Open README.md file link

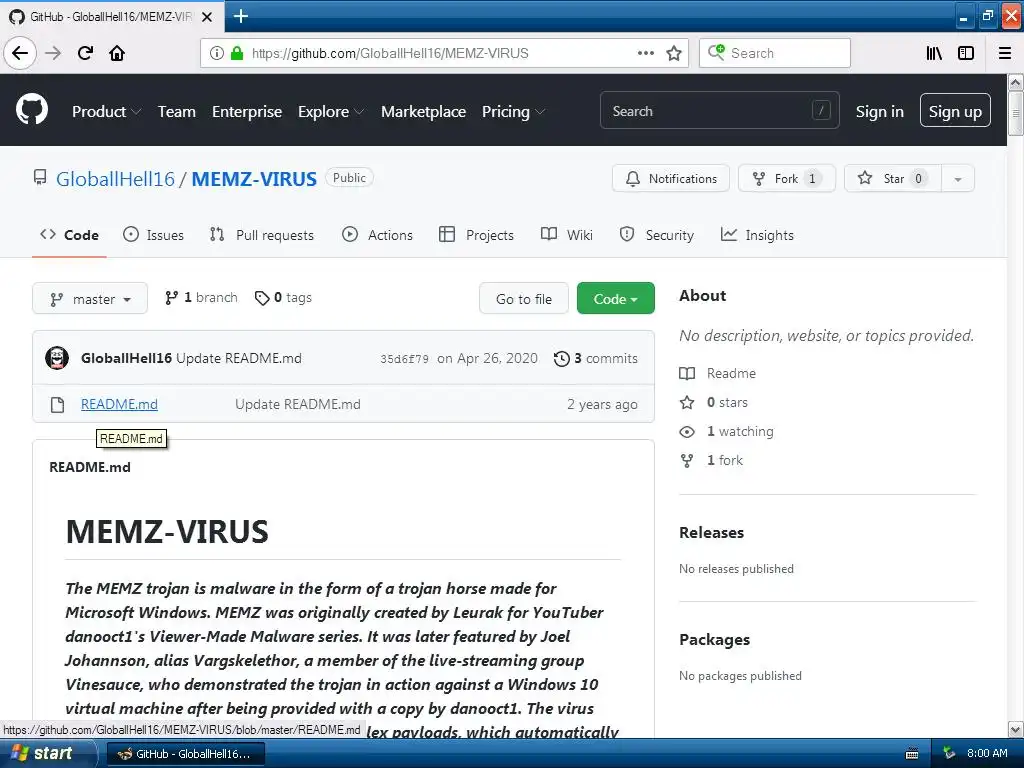pyautogui.click(x=120, y=404)
